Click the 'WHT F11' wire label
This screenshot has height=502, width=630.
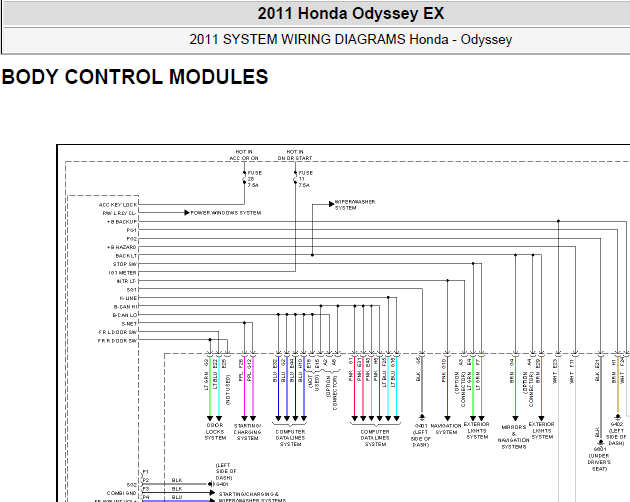tap(571, 371)
